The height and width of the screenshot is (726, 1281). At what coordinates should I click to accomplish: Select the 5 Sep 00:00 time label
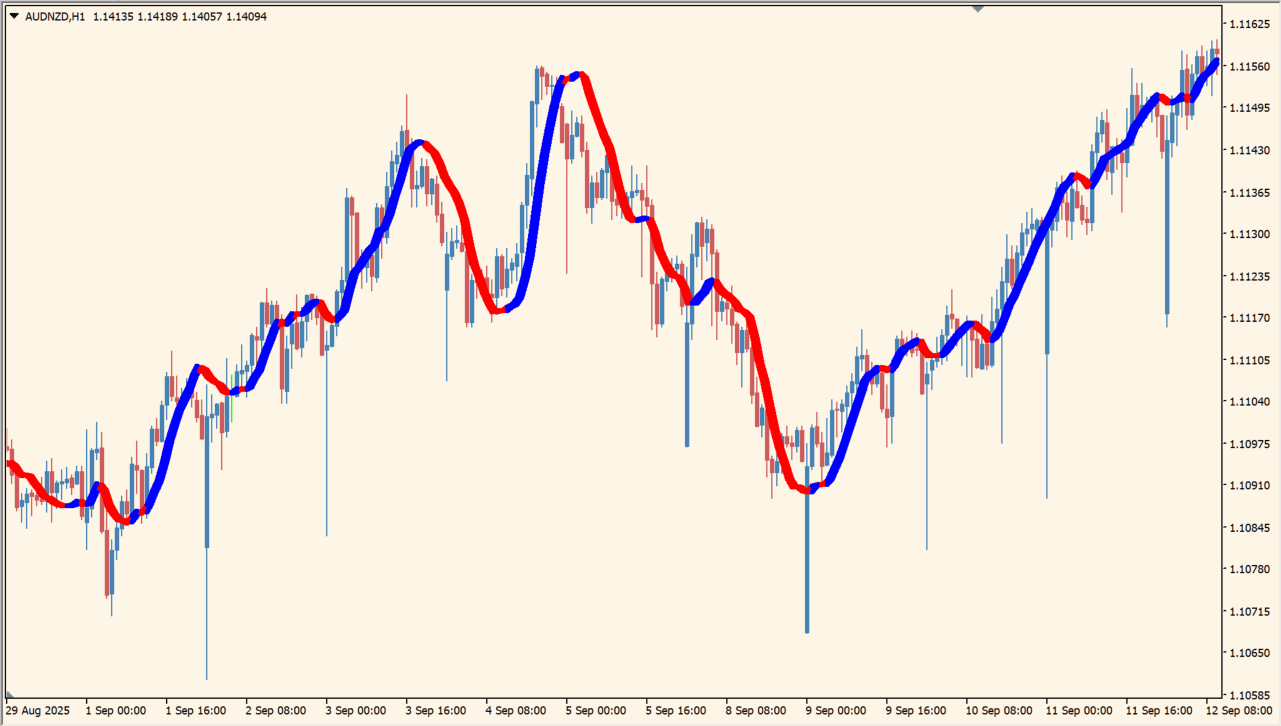pyautogui.click(x=596, y=711)
